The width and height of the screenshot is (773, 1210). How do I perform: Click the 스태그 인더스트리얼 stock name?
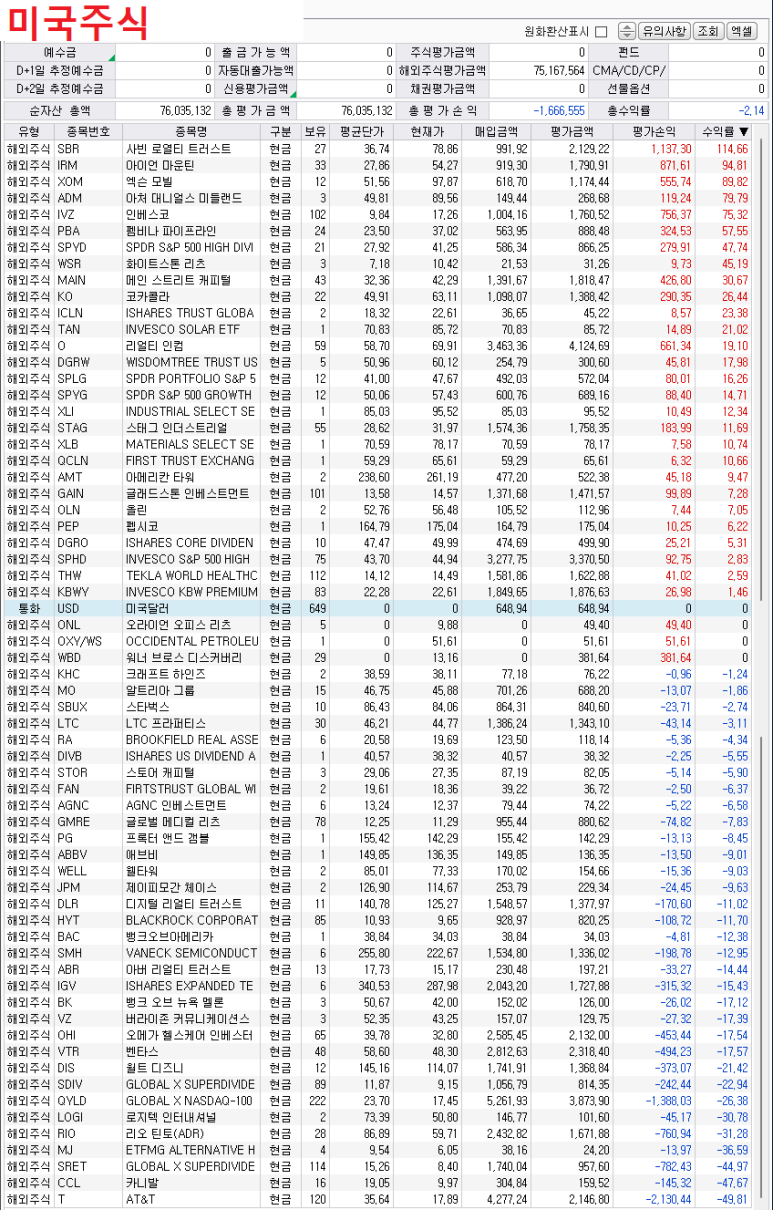click(x=177, y=428)
